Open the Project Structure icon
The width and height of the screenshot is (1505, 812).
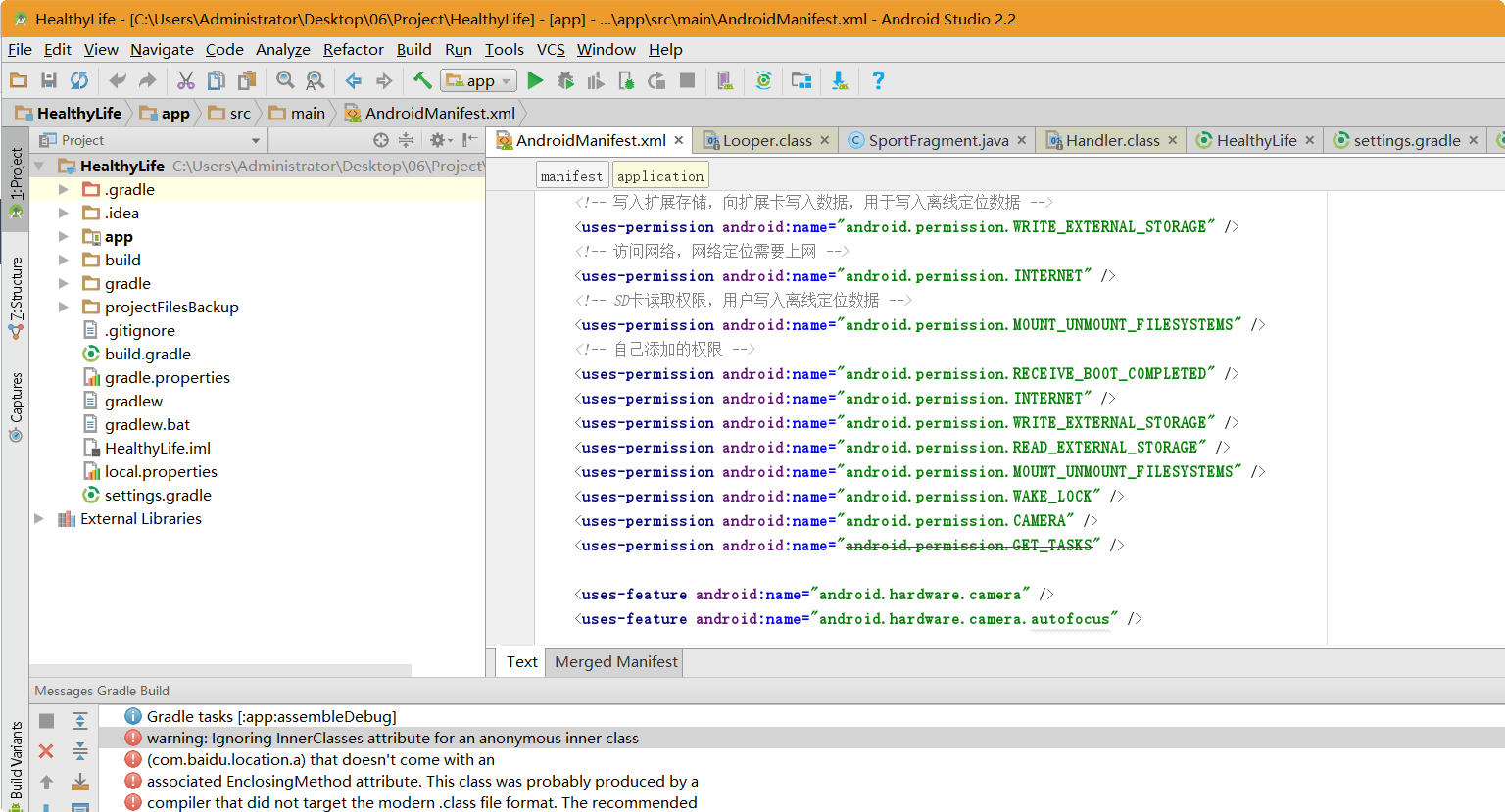click(801, 80)
